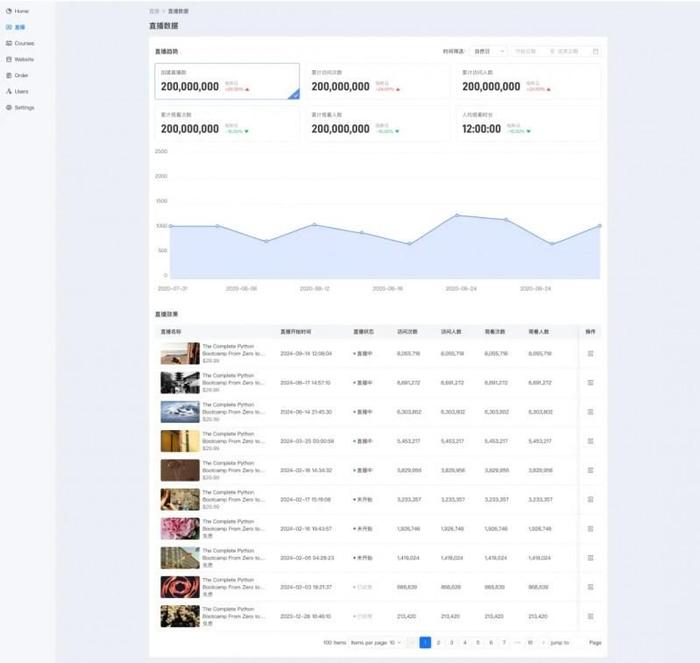The image size is (700, 663).
Task: Open the time filter dropdown
Action: [x=488, y=51]
